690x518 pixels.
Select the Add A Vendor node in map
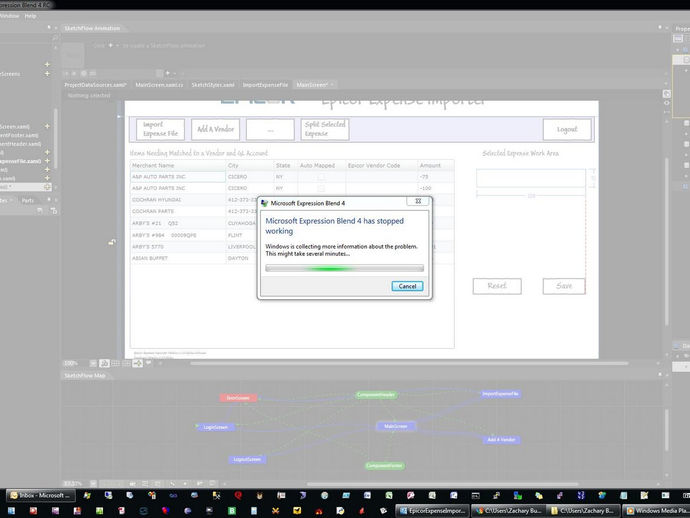coord(501,440)
